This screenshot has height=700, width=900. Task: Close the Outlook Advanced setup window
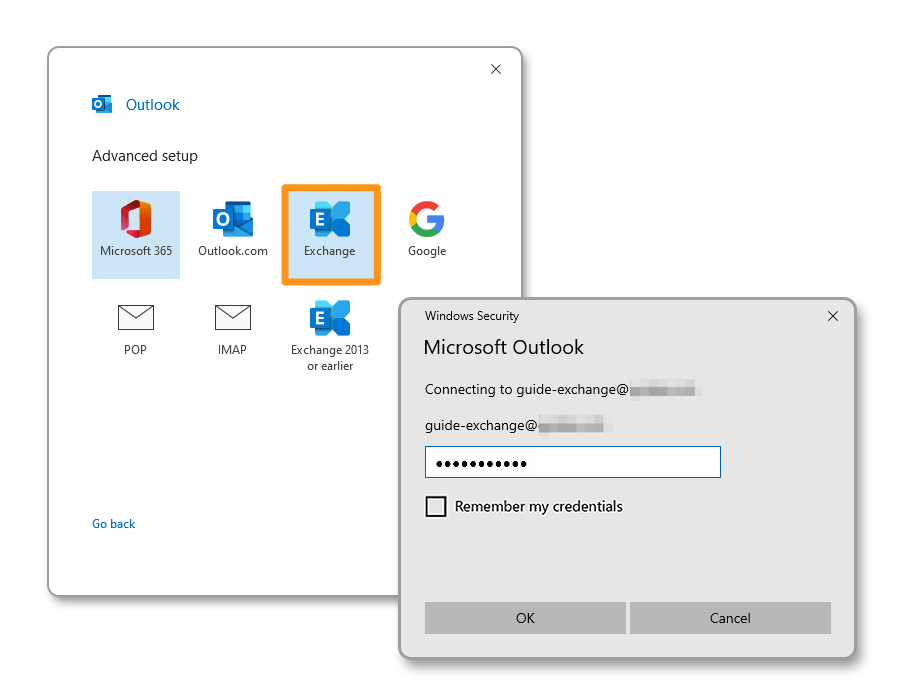click(x=496, y=70)
